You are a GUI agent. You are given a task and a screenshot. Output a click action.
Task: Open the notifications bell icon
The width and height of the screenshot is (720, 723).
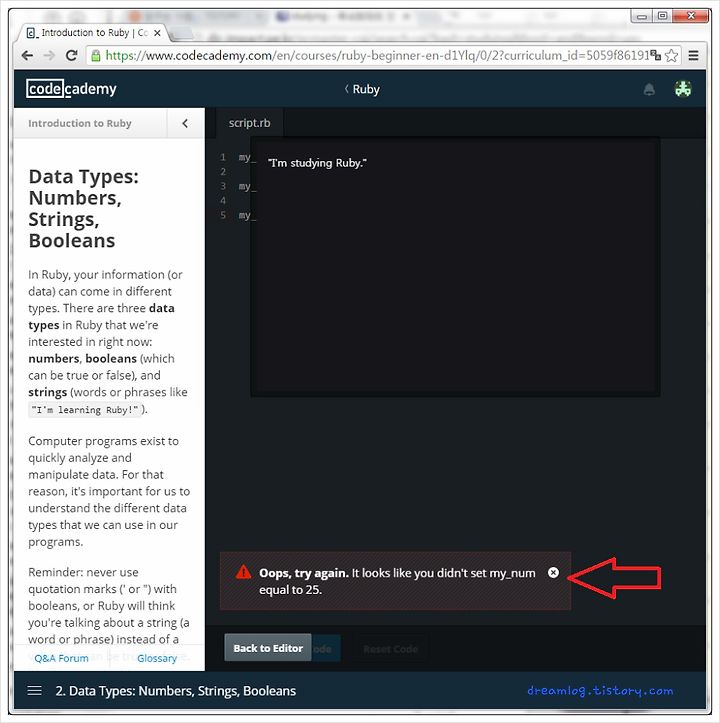click(649, 89)
